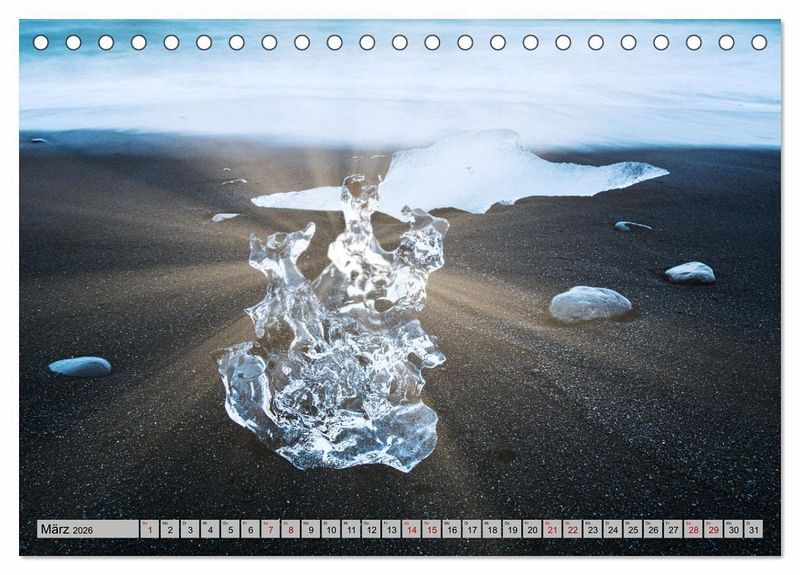
Task: Select the red day 22 cell
Action: click(x=573, y=529)
